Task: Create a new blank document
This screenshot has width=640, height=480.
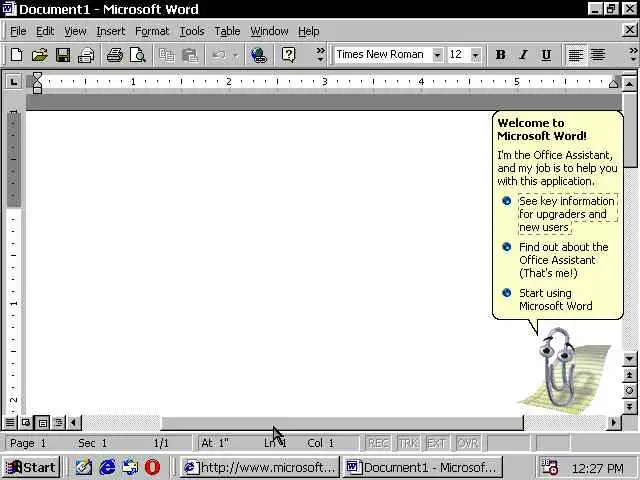Action: [x=16, y=55]
